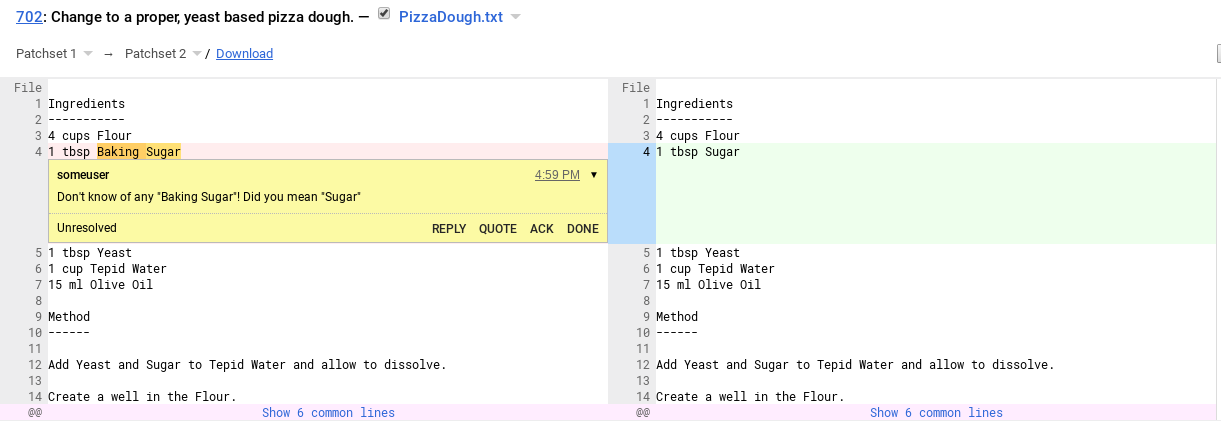Click the highlighted "Baking Sugar" text
Image resolution: width=1221 pixels, height=421 pixels.
click(139, 152)
